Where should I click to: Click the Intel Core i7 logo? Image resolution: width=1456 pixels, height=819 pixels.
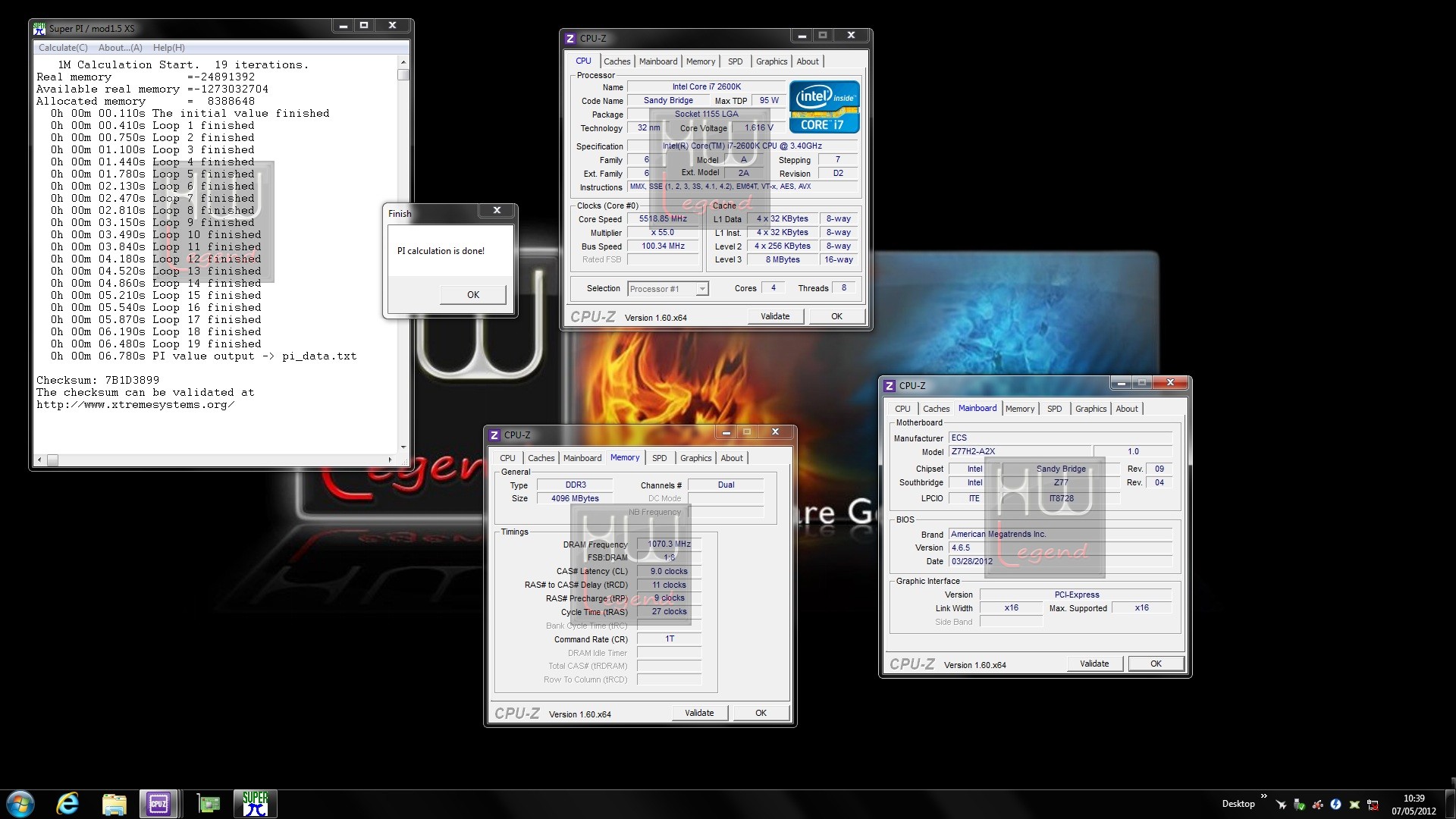pos(824,107)
